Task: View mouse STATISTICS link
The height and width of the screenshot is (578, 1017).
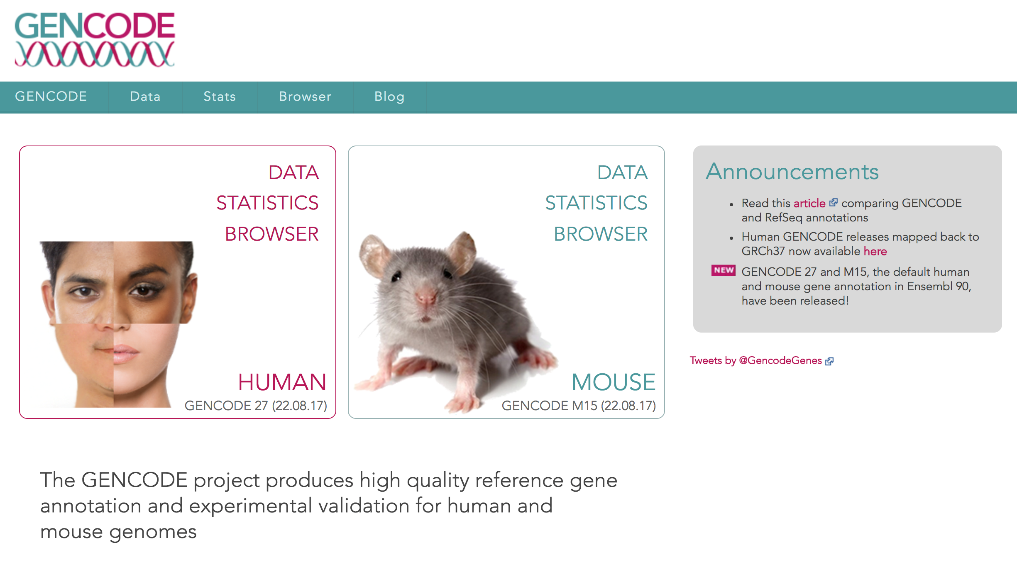Action: (596, 203)
